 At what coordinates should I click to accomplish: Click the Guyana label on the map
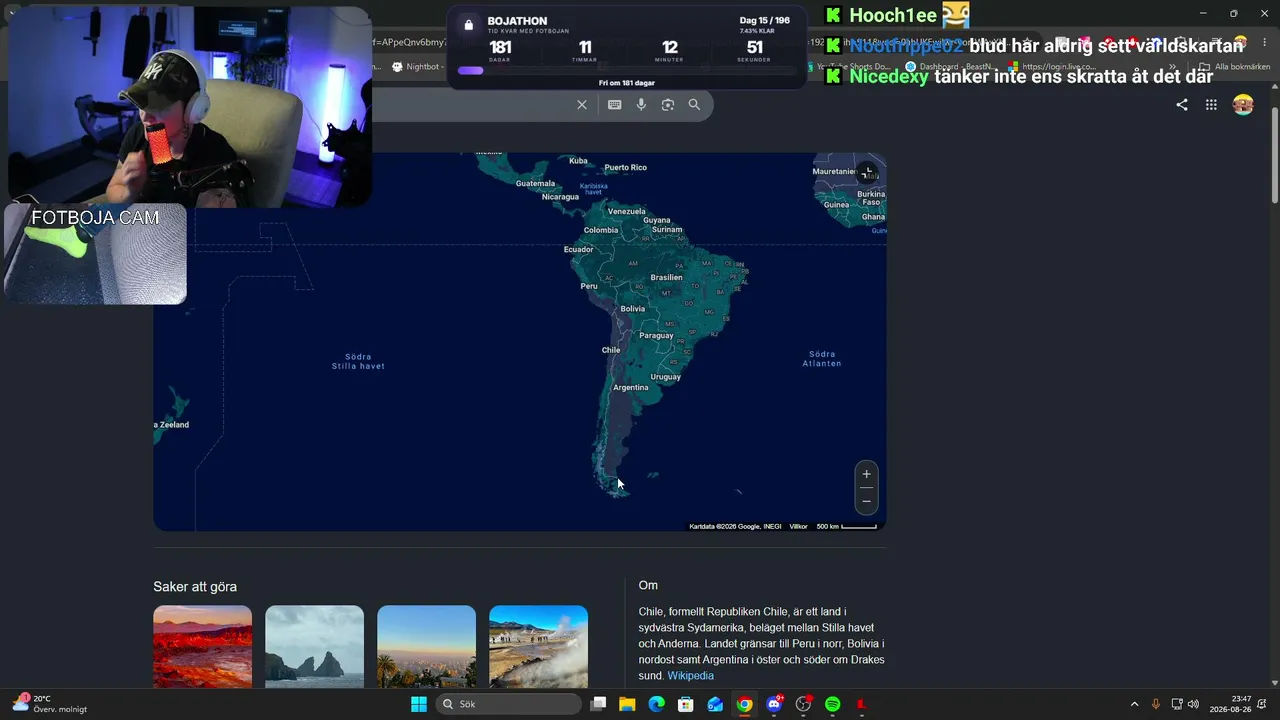[657, 220]
